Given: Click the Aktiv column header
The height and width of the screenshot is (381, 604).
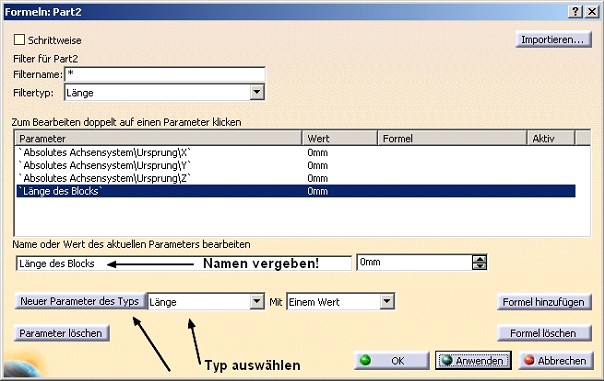Looking at the screenshot, I should (x=550, y=138).
